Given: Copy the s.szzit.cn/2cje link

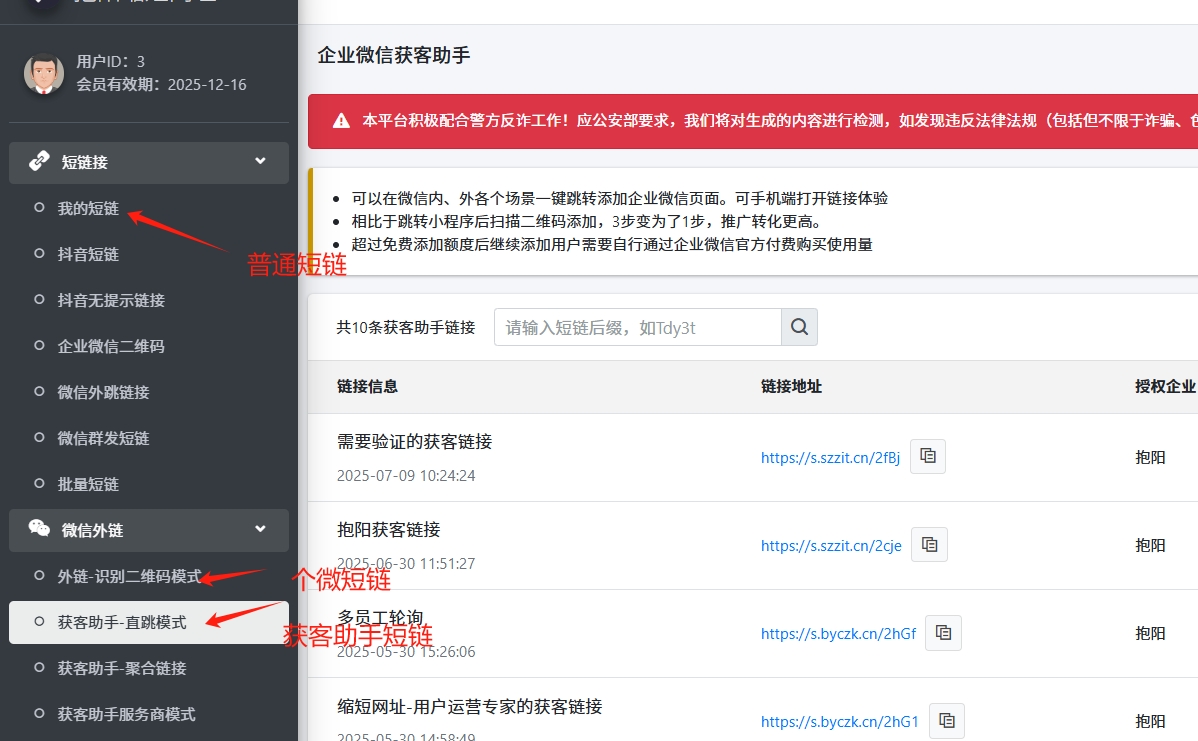Looking at the screenshot, I should tap(930, 545).
